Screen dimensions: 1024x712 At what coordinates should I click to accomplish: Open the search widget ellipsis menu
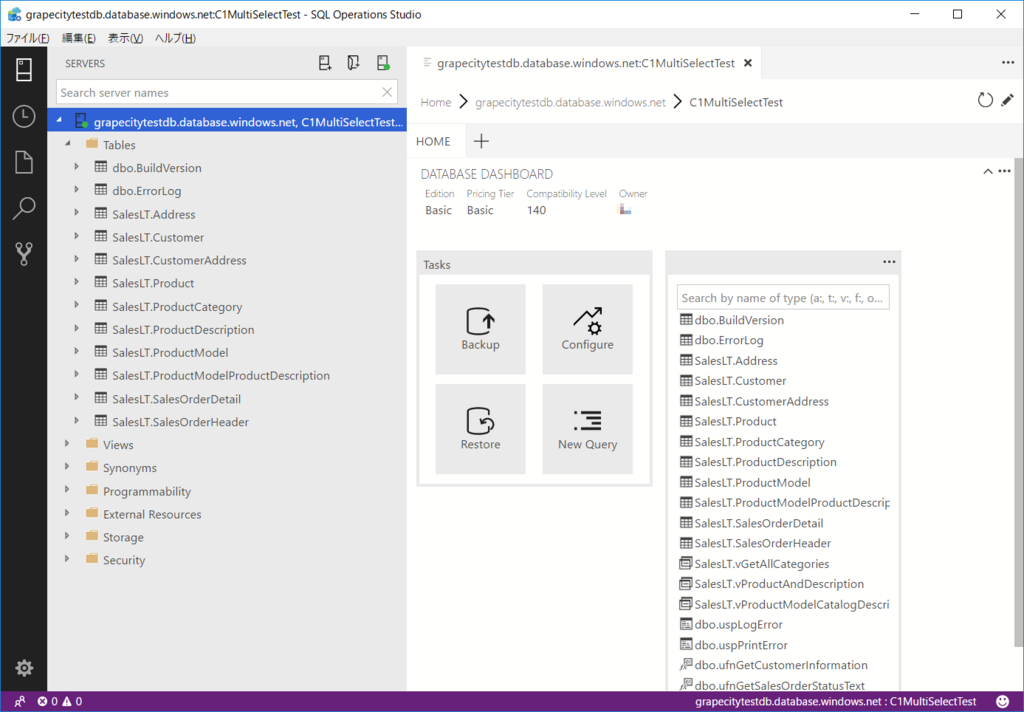(889, 262)
